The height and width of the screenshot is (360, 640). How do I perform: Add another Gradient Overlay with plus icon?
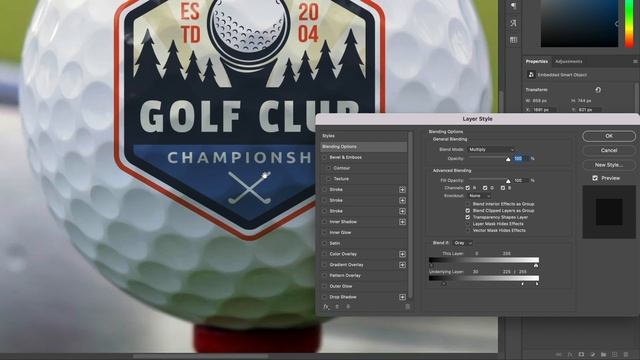coord(402,265)
